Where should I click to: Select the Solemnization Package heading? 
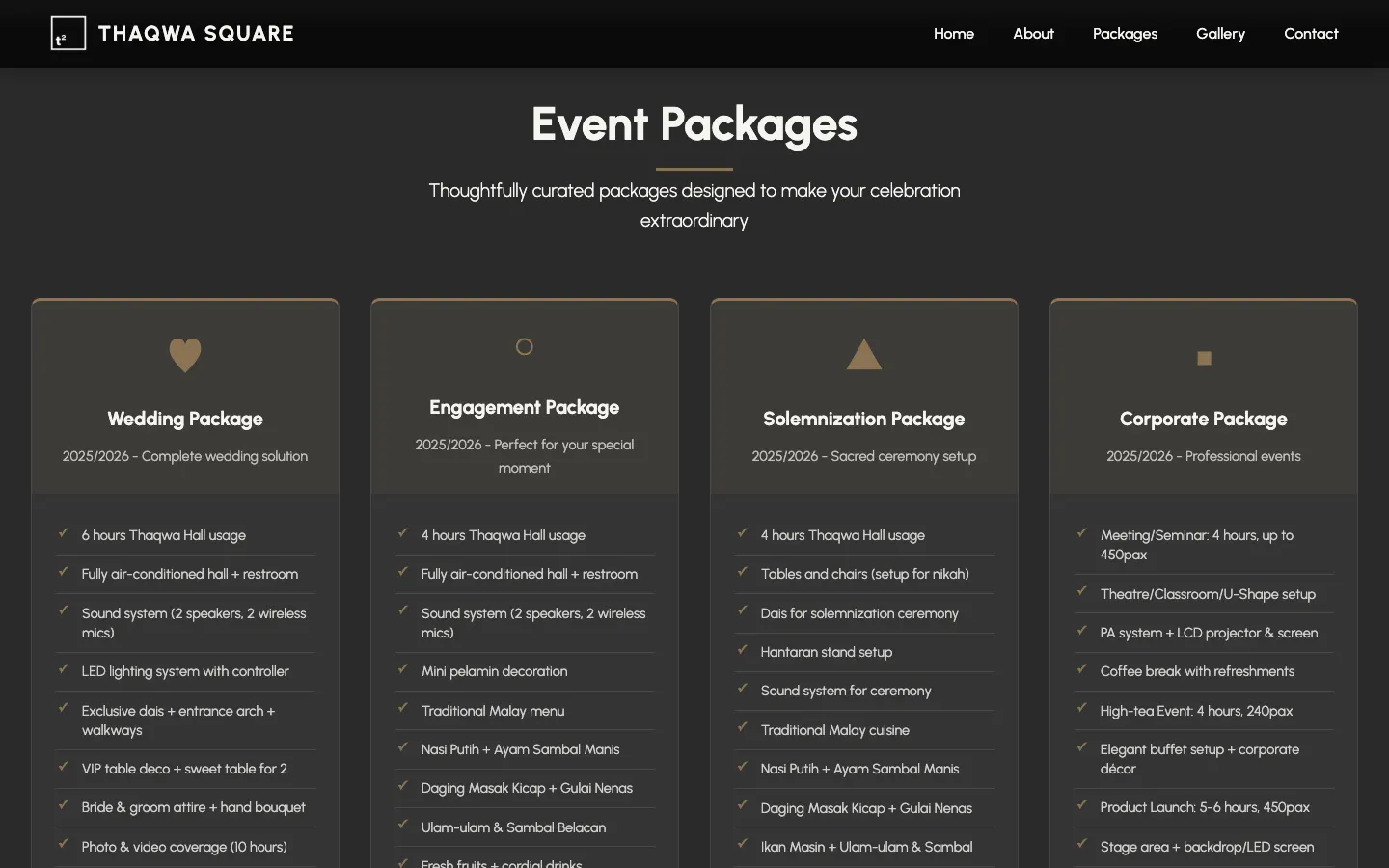[x=864, y=419]
